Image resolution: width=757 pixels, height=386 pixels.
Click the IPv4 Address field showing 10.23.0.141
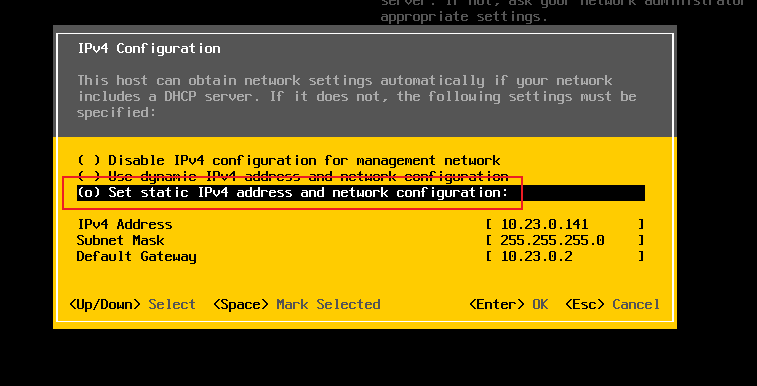click(565, 224)
